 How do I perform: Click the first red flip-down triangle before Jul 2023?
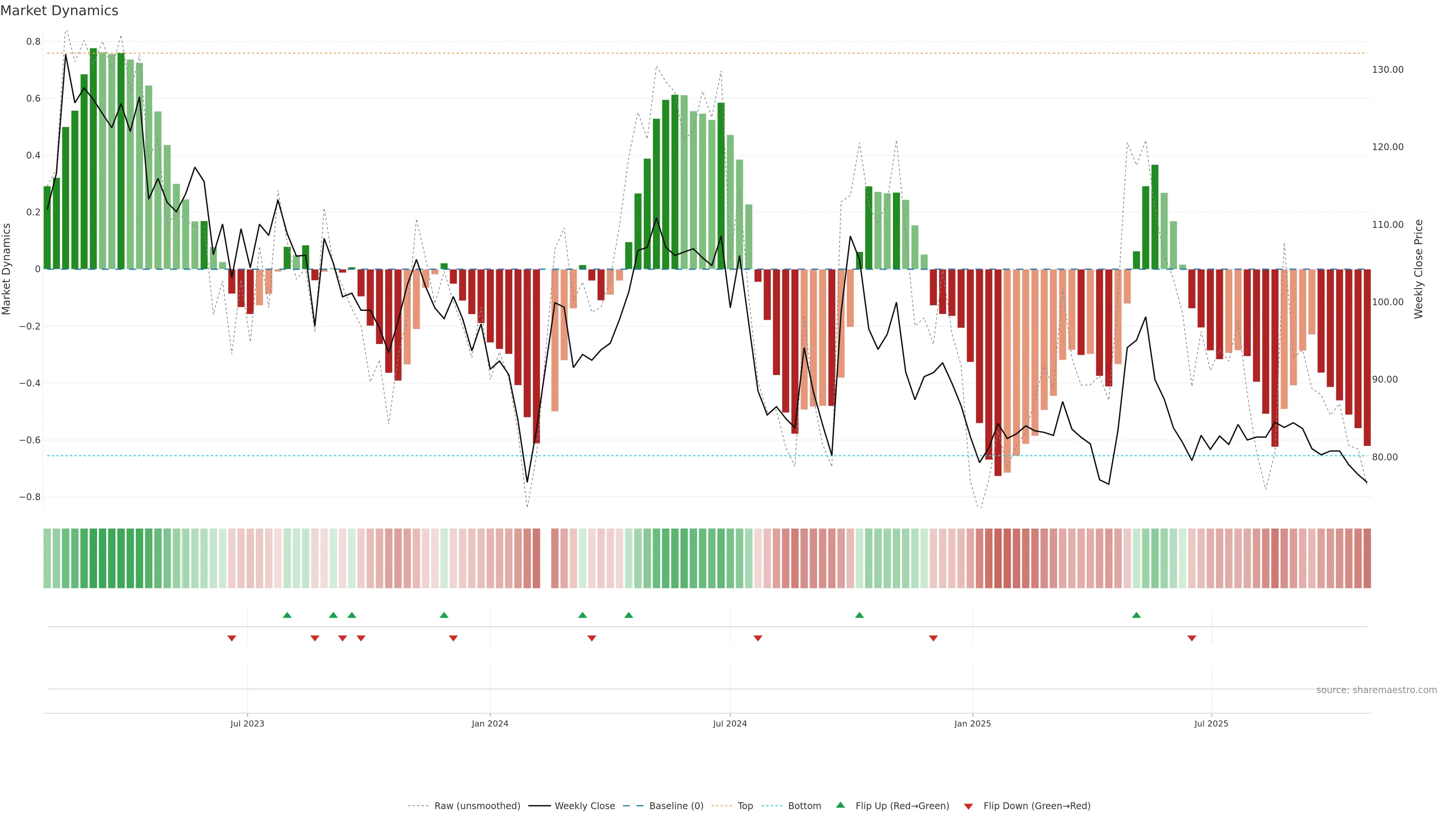click(232, 638)
